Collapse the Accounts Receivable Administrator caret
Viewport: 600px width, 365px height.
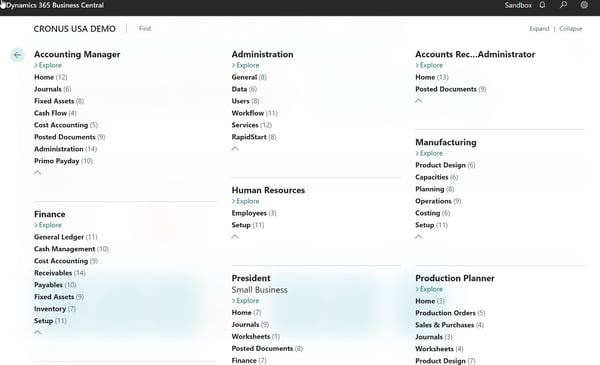419,101
